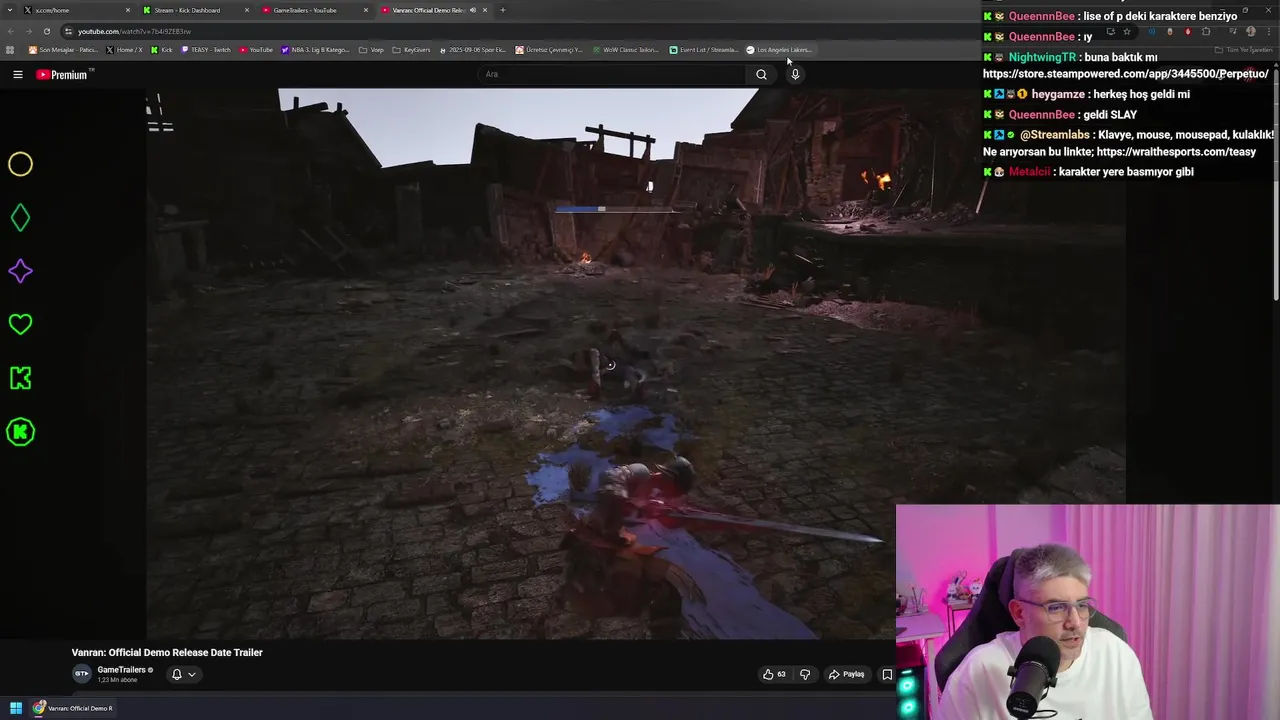Like the video showing 63 likes

pos(774,674)
